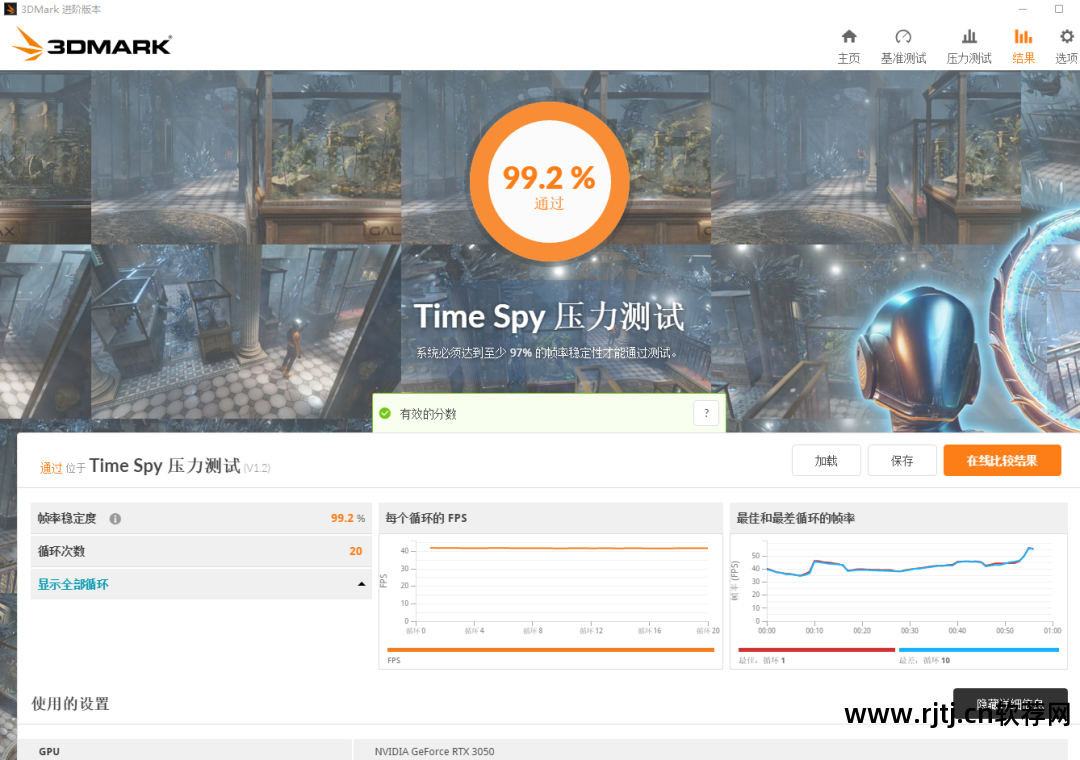Click the options gear icon
This screenshot has height=760, width=1080.
[1066, 37]
